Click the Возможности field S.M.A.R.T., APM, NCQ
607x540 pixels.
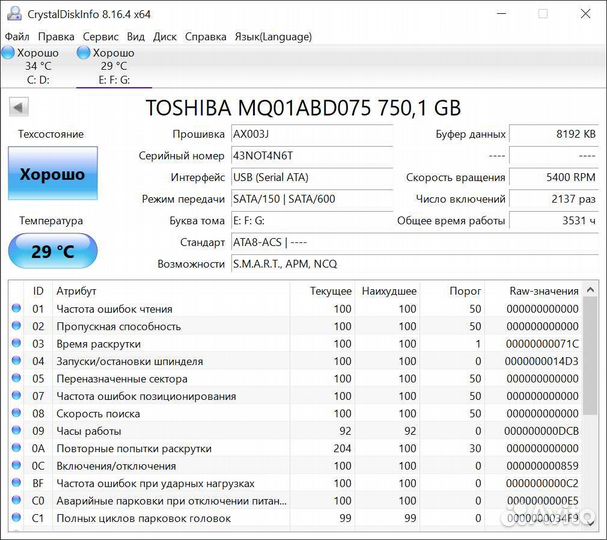pyautogui.click(x=415, y=264)
